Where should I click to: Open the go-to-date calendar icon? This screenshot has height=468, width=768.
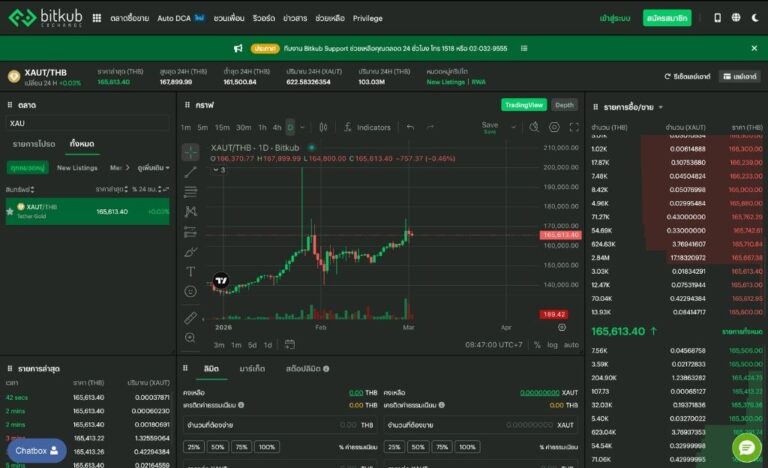coord(290,345)
